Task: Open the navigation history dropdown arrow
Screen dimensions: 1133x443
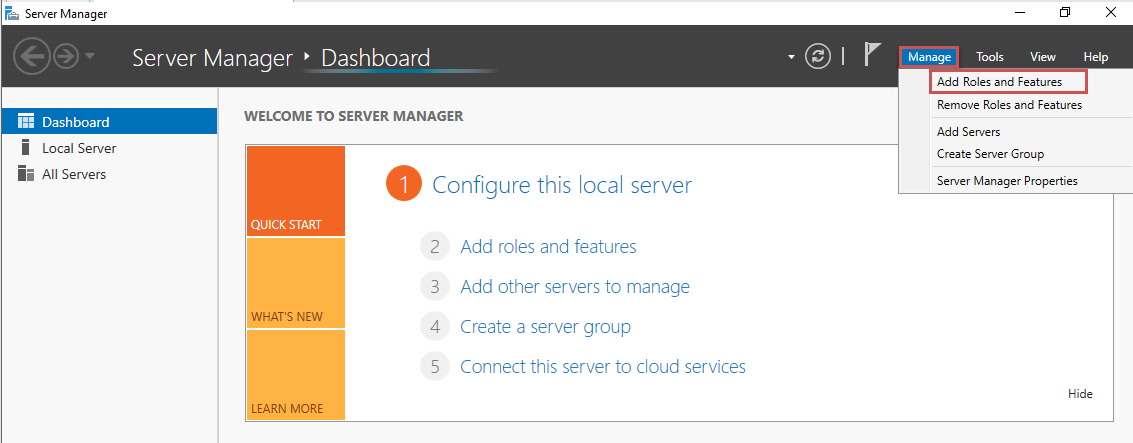Action: [x=90, y=56]
